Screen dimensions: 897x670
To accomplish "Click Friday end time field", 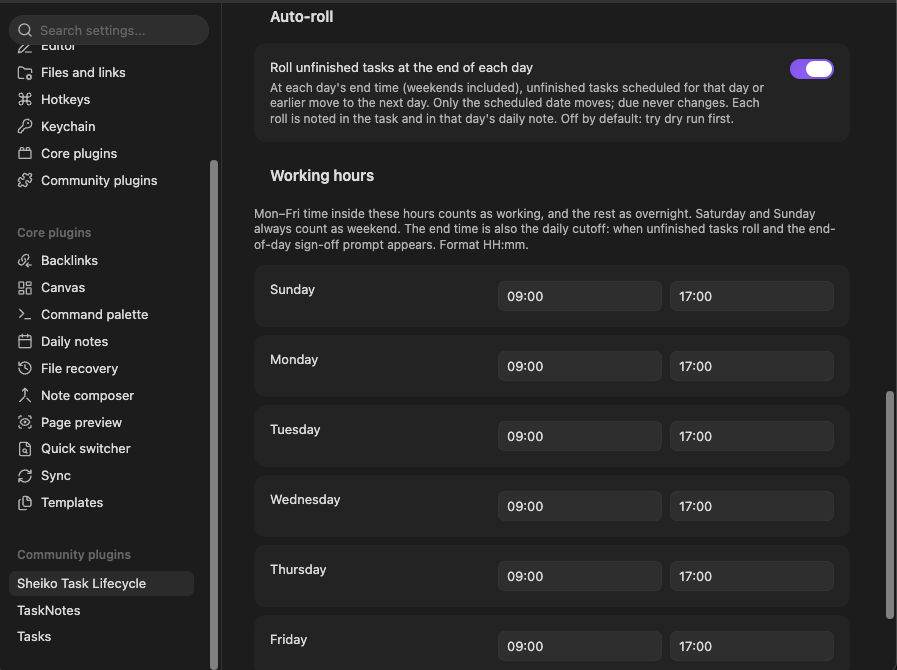I will coord(752,646).
